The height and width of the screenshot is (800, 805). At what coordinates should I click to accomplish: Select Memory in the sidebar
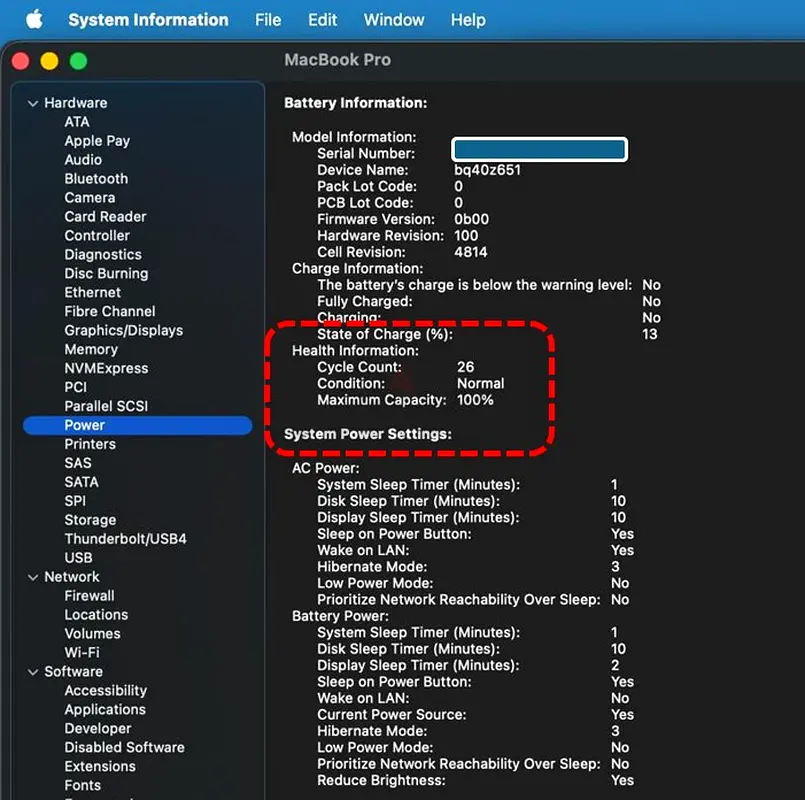(x=91, y=350)
